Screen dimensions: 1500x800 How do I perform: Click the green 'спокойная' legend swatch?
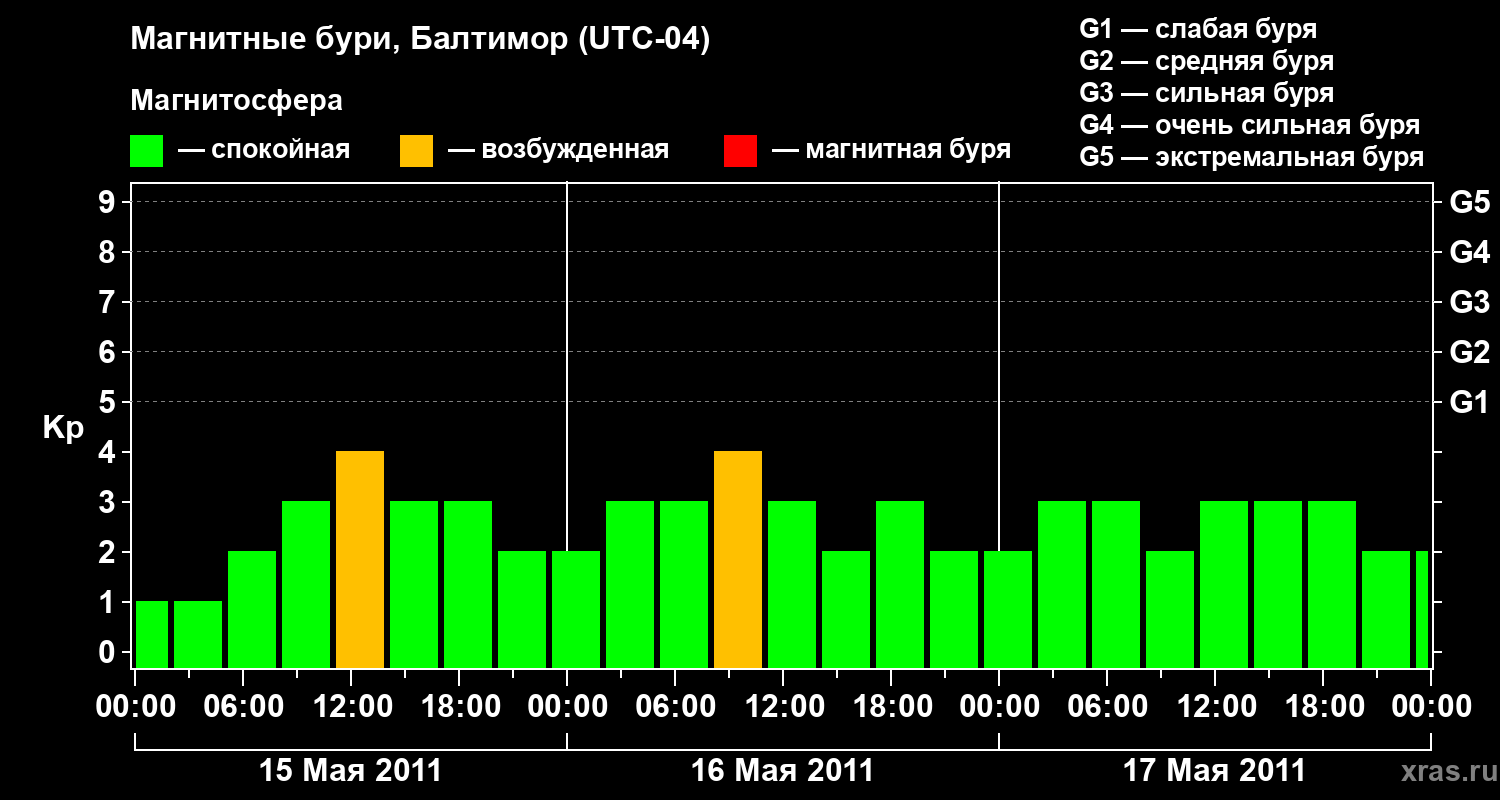[x=146, y=151]
